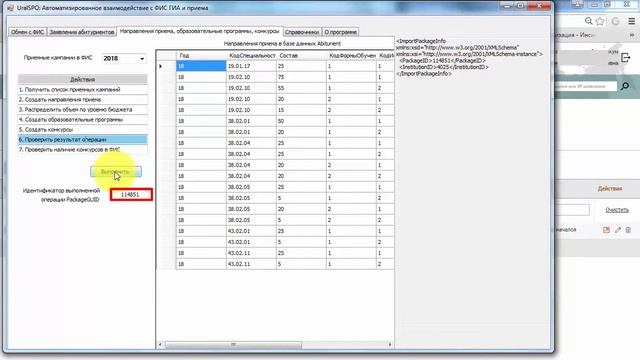Open the О программе tab
Viewport: 640px width, 360px height.
pyautogui.click(x=340, y=32)
